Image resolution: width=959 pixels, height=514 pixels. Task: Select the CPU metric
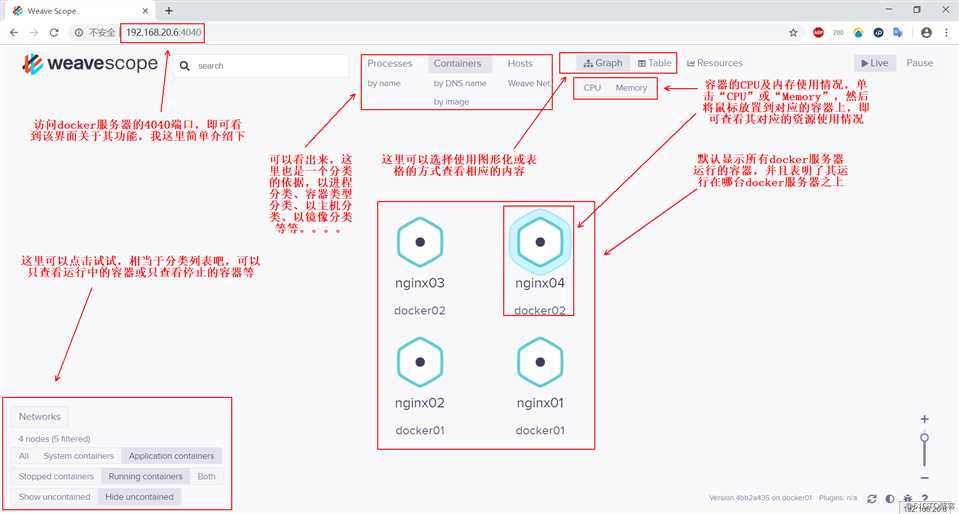(x=592, y=88)
